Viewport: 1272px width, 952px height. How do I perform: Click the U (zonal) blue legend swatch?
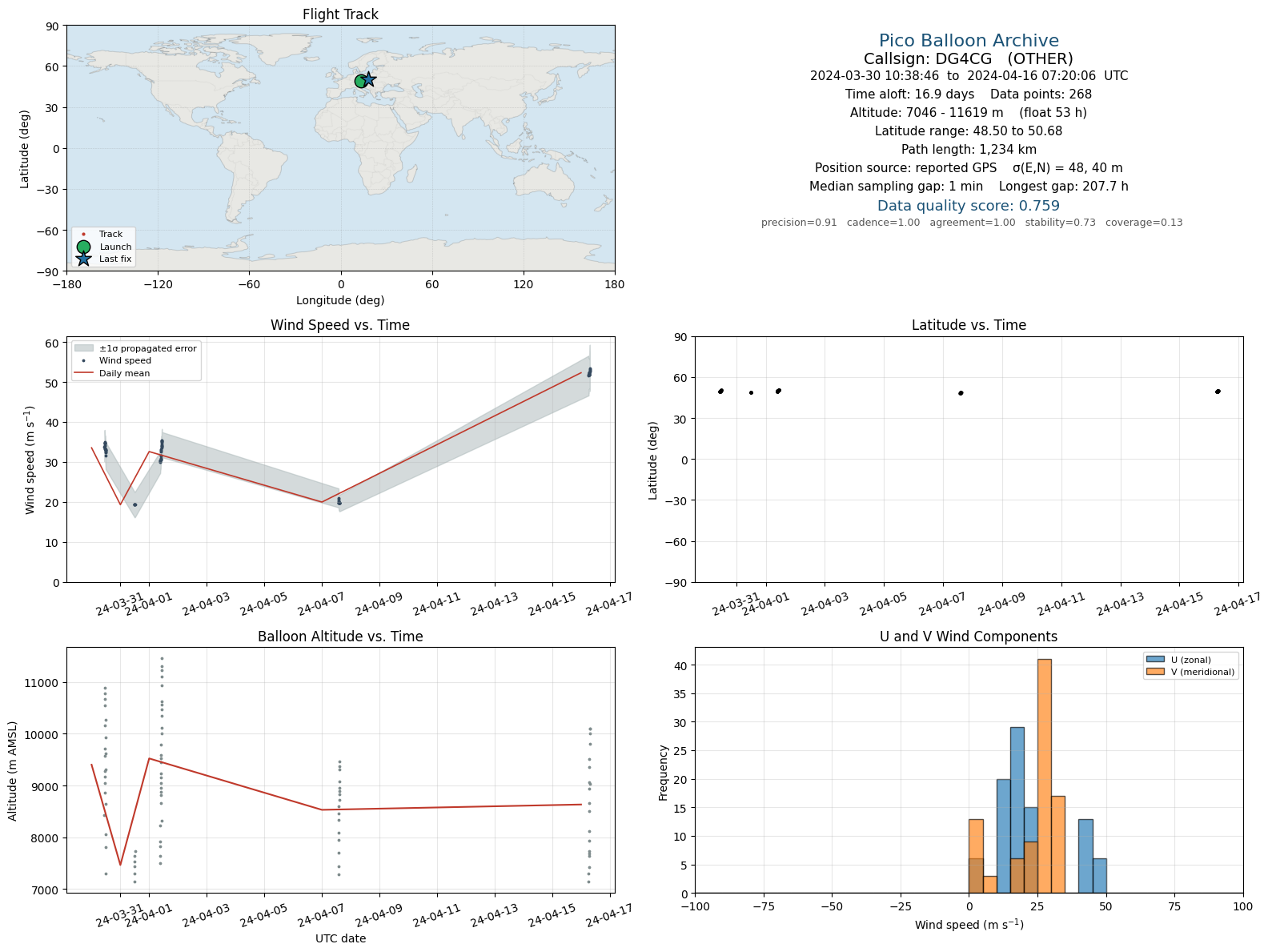click(x=1154, y=660)
